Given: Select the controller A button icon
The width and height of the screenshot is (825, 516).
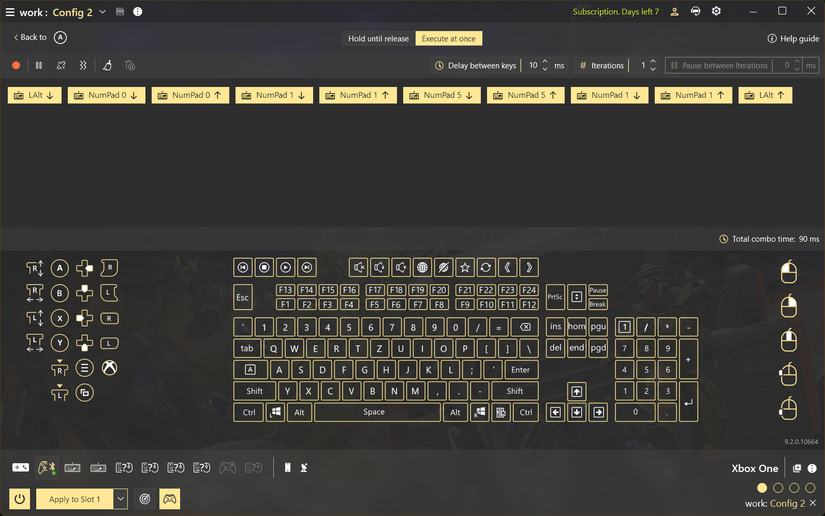Looking at the screenshot, I should pos(59,268).
